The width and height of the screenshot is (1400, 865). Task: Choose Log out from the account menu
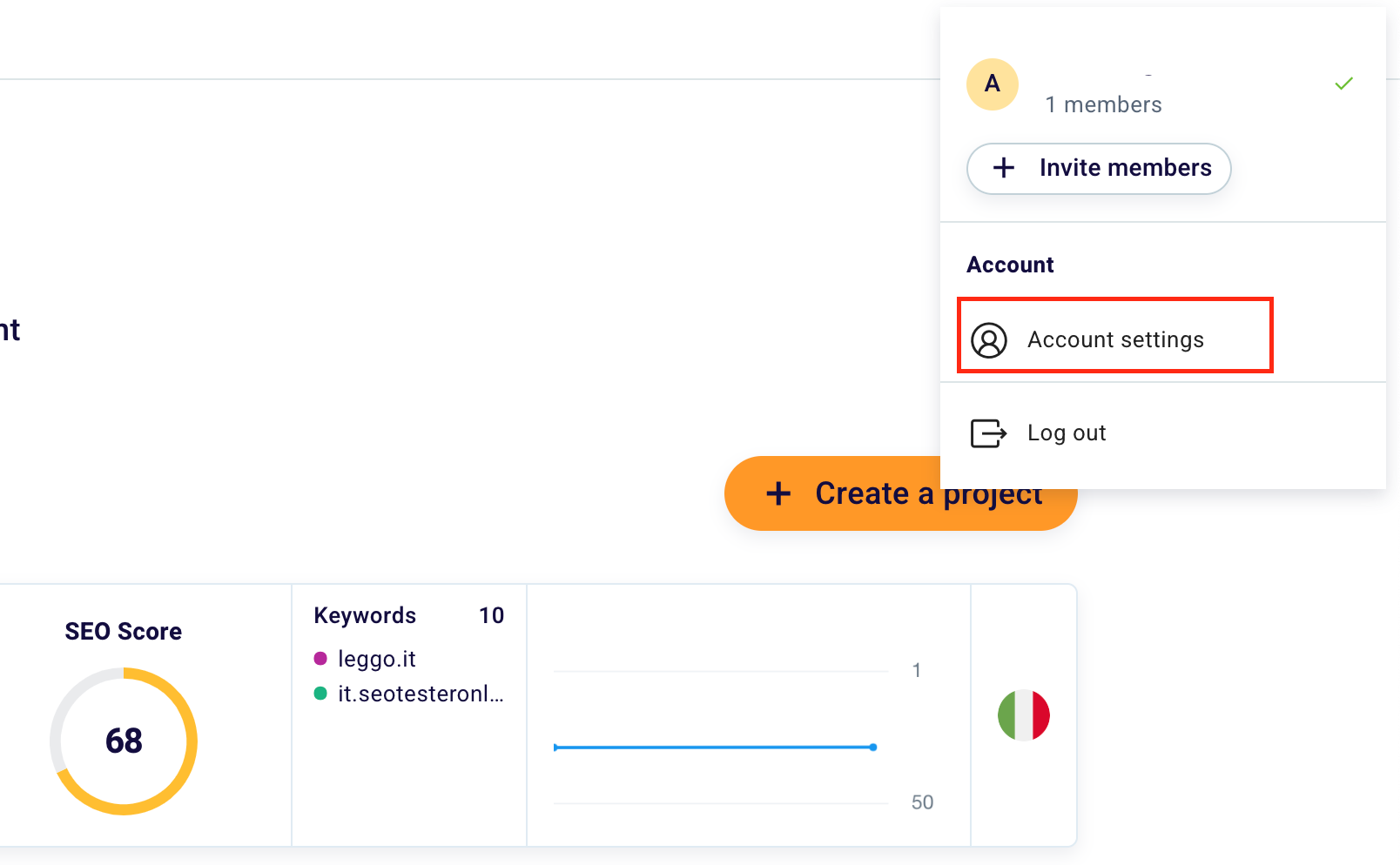pyautogui.click(x=1066, y=432)
